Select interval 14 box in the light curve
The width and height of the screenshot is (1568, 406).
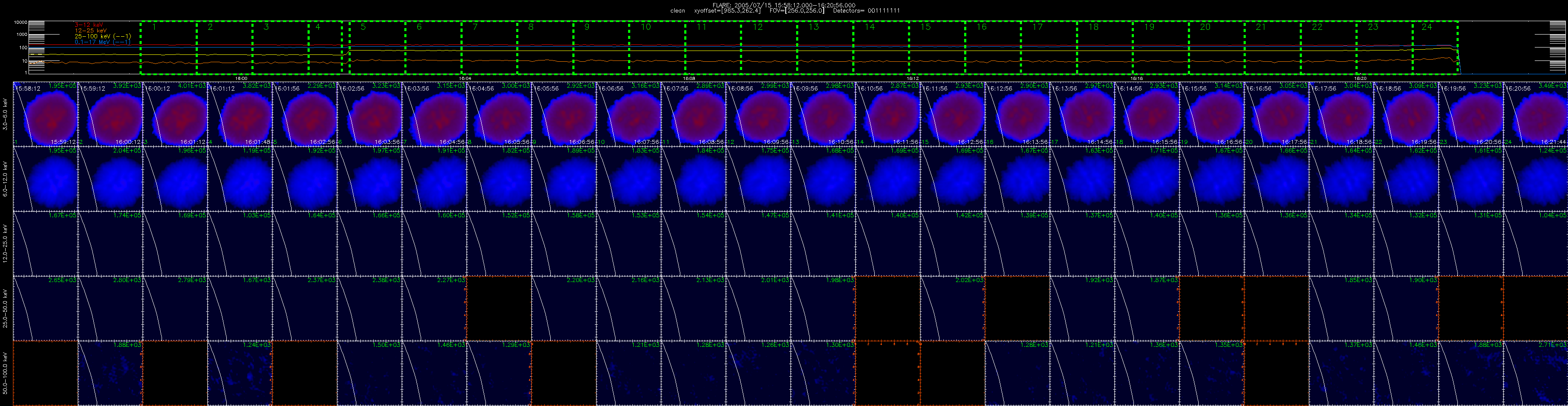tap(881, 48)
